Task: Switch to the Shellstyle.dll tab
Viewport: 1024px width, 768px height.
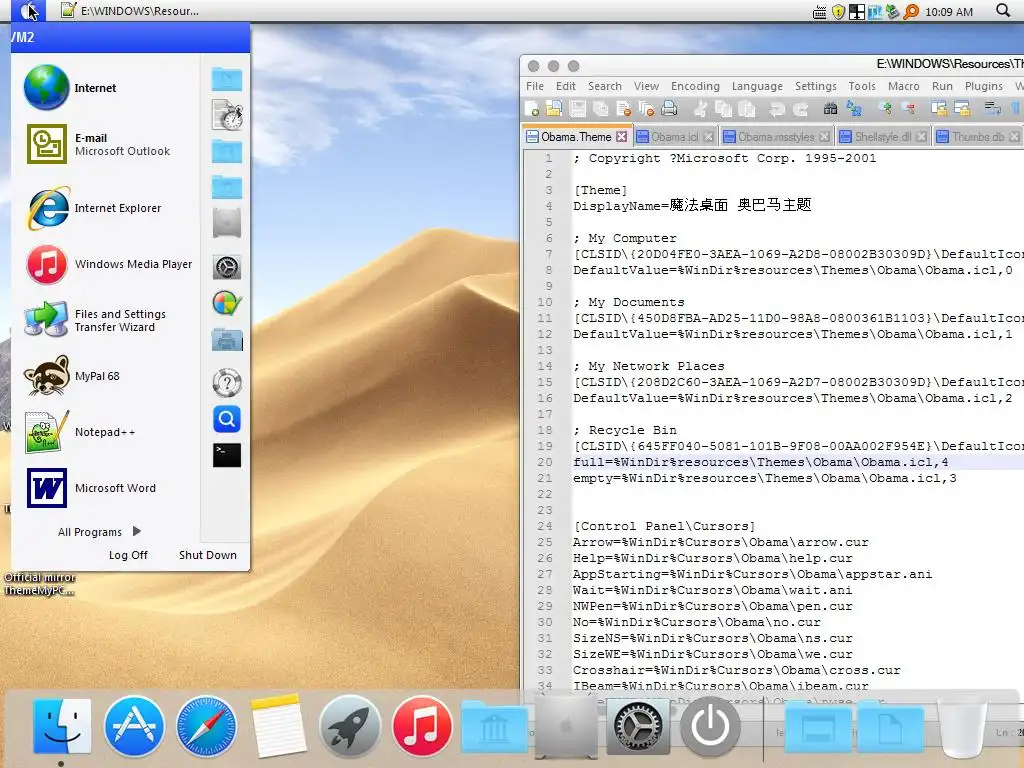Action: [x=883, y=136]
